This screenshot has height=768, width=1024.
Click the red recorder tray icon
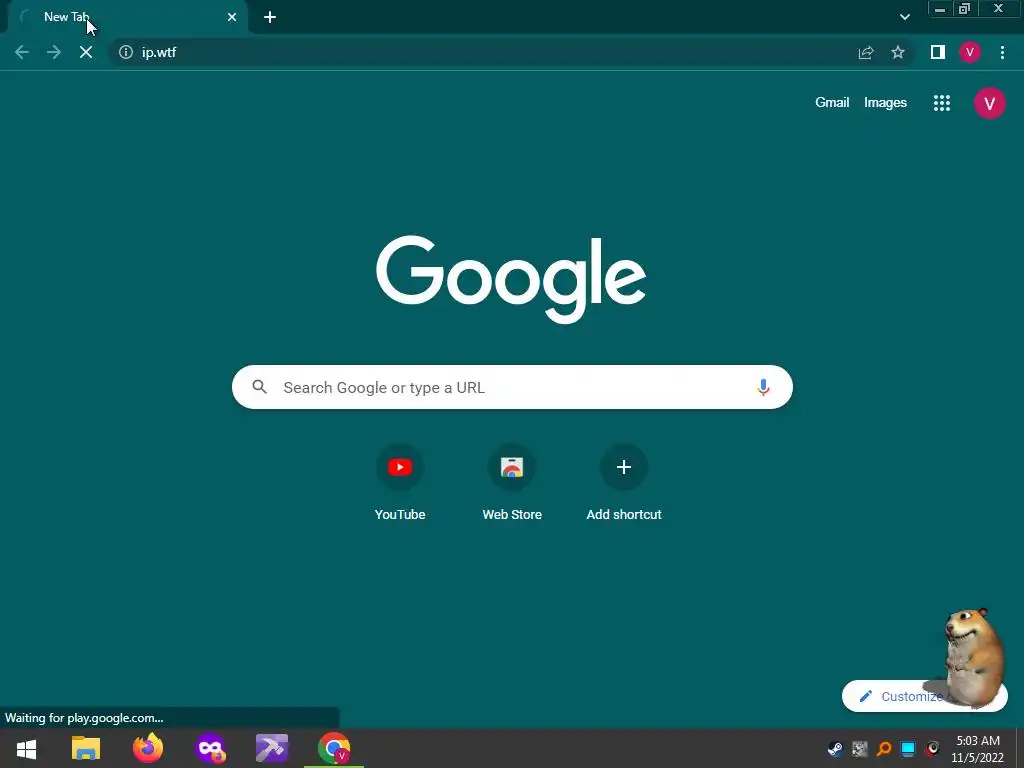click(933, 748)
